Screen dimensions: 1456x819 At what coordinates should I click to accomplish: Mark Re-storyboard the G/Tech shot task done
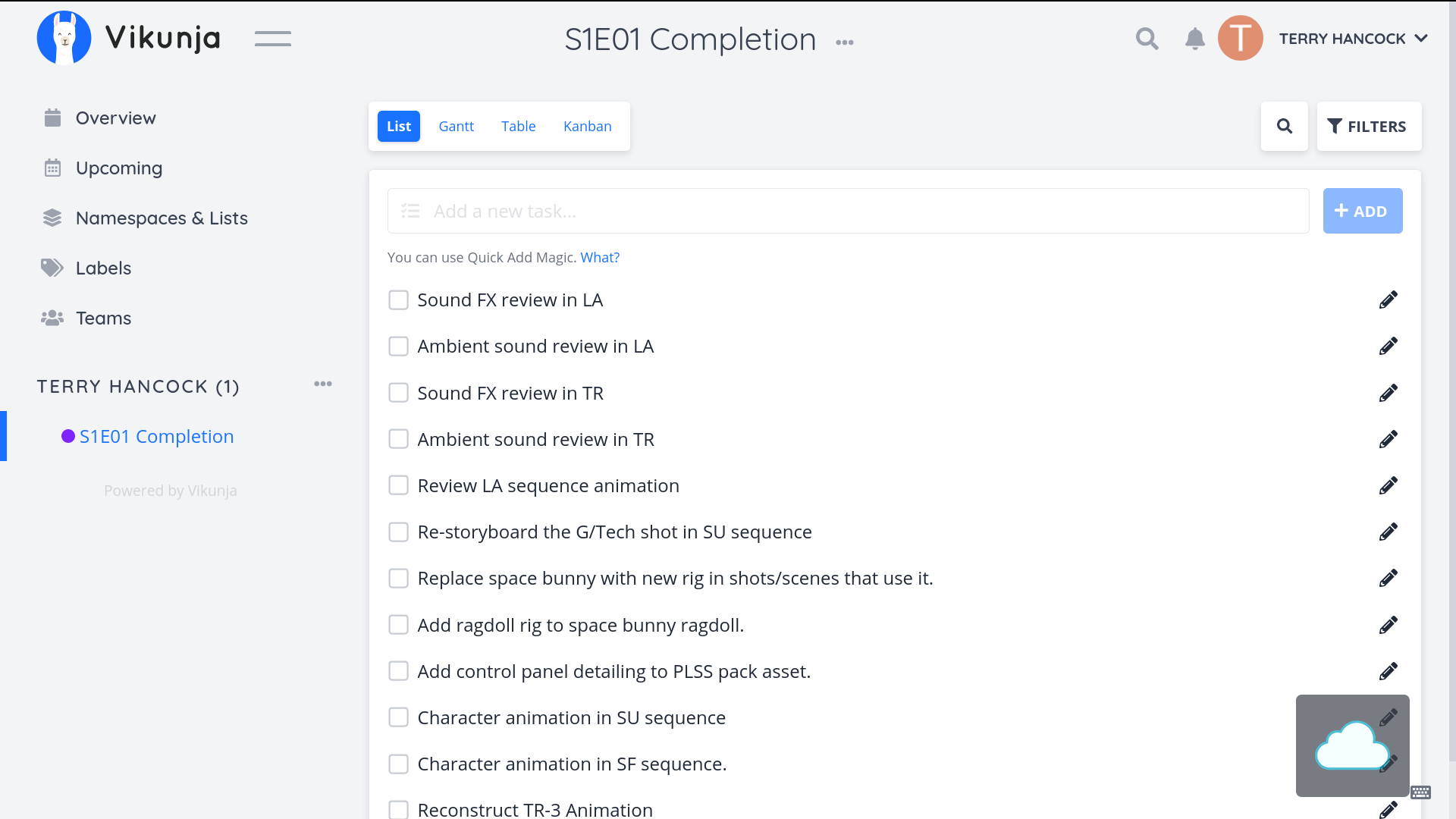pyautogui.click(x=398, y=532)
